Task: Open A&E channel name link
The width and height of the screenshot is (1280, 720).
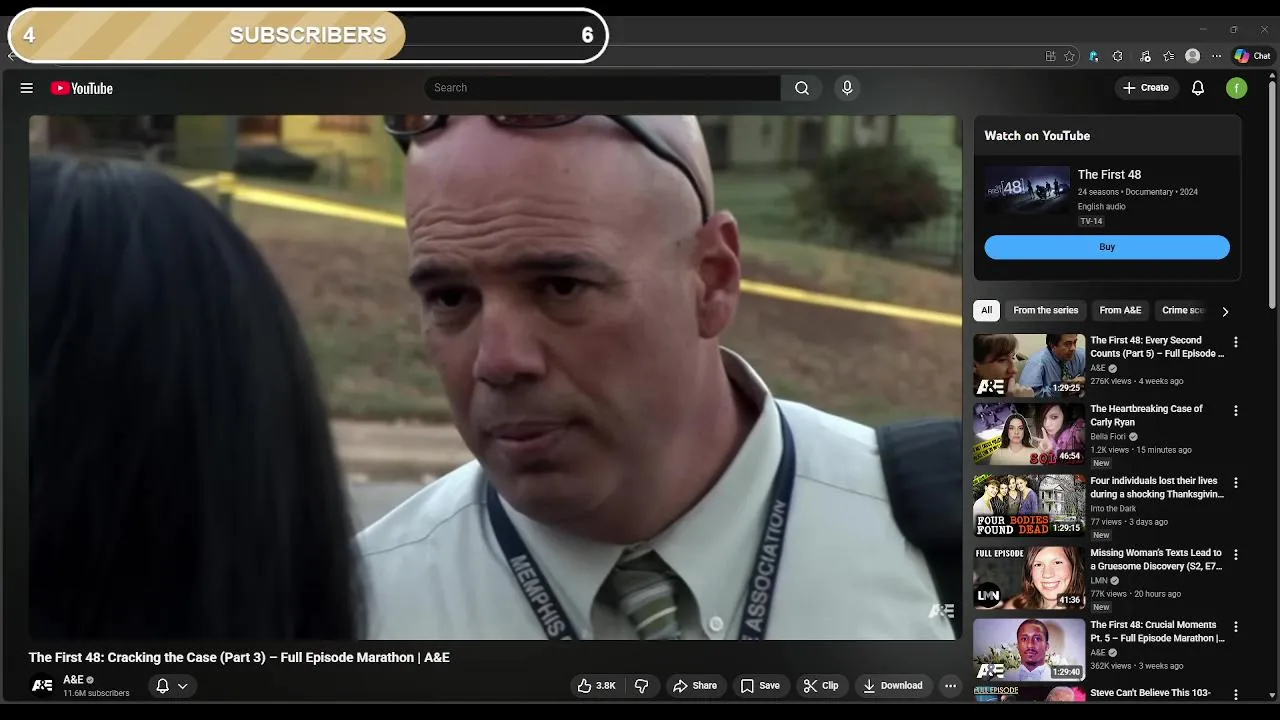Action: [x=73, y=680]
